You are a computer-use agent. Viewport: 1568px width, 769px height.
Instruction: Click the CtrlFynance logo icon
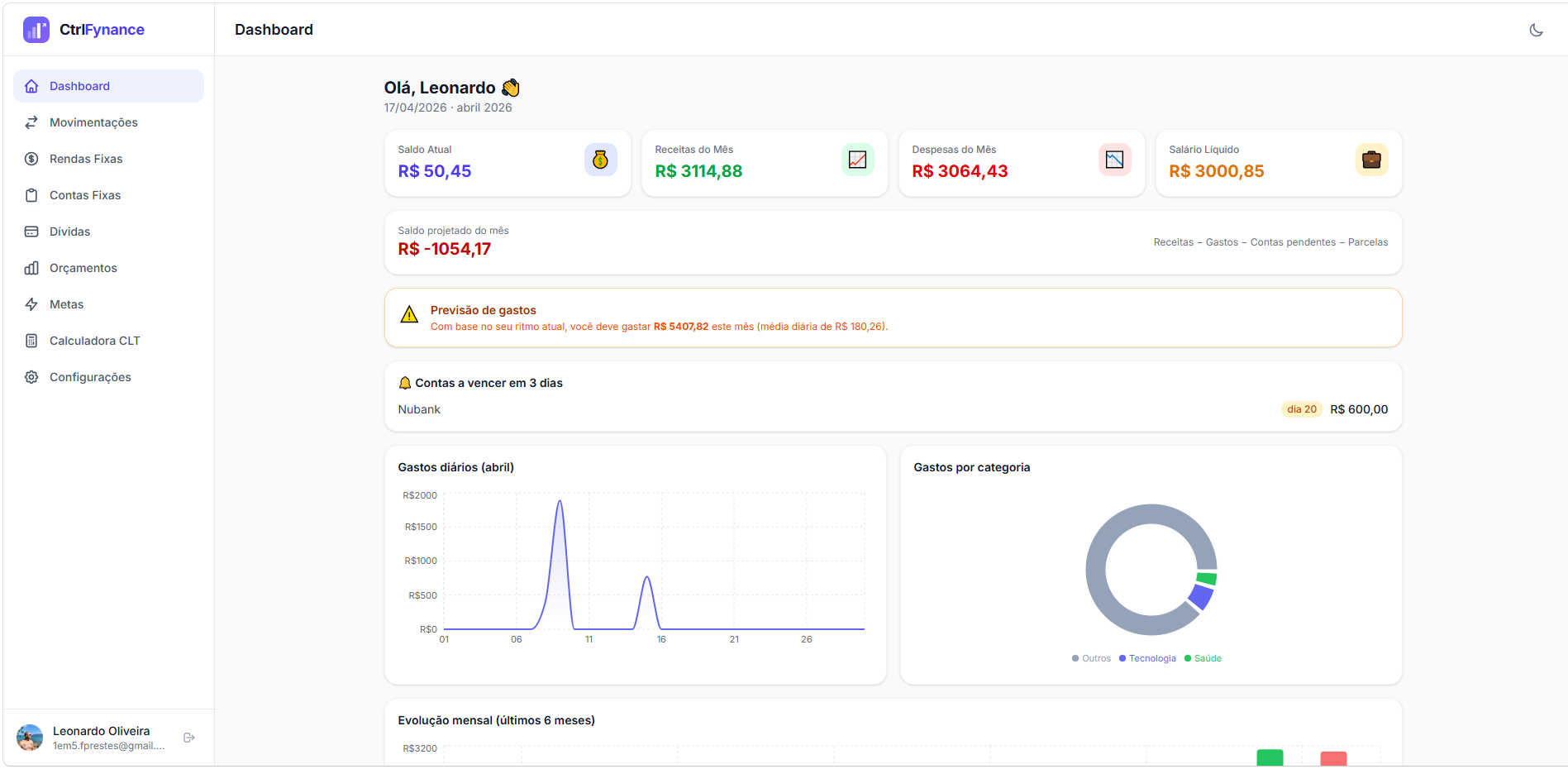tap(36, 30)
